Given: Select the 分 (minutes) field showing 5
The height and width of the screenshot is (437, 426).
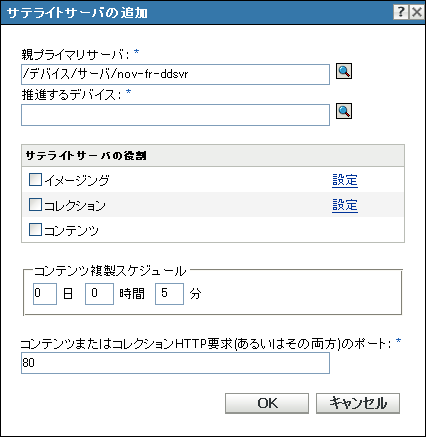Looking at the screenshot, I should click(x=169, y=294).
